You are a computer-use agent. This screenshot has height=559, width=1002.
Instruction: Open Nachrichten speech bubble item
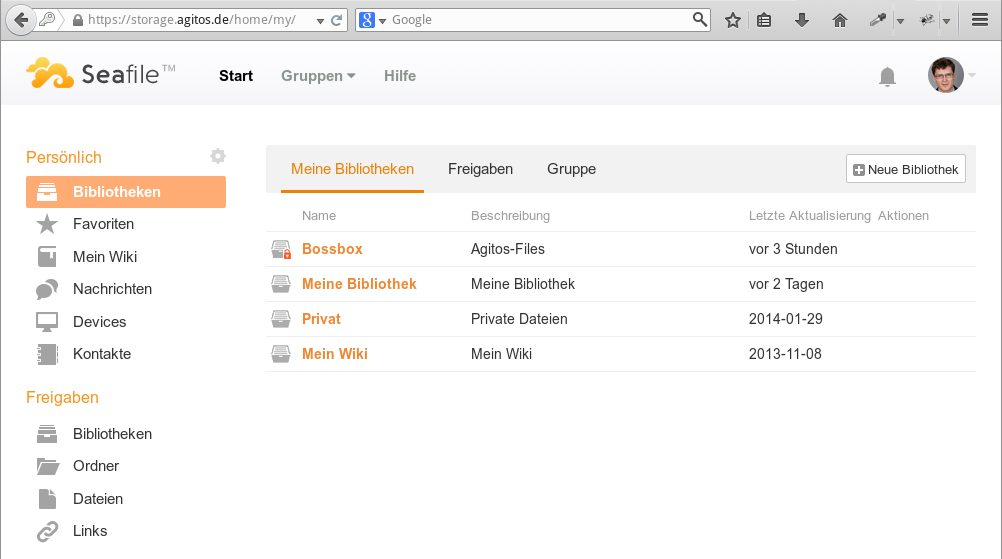click(47, 289)
